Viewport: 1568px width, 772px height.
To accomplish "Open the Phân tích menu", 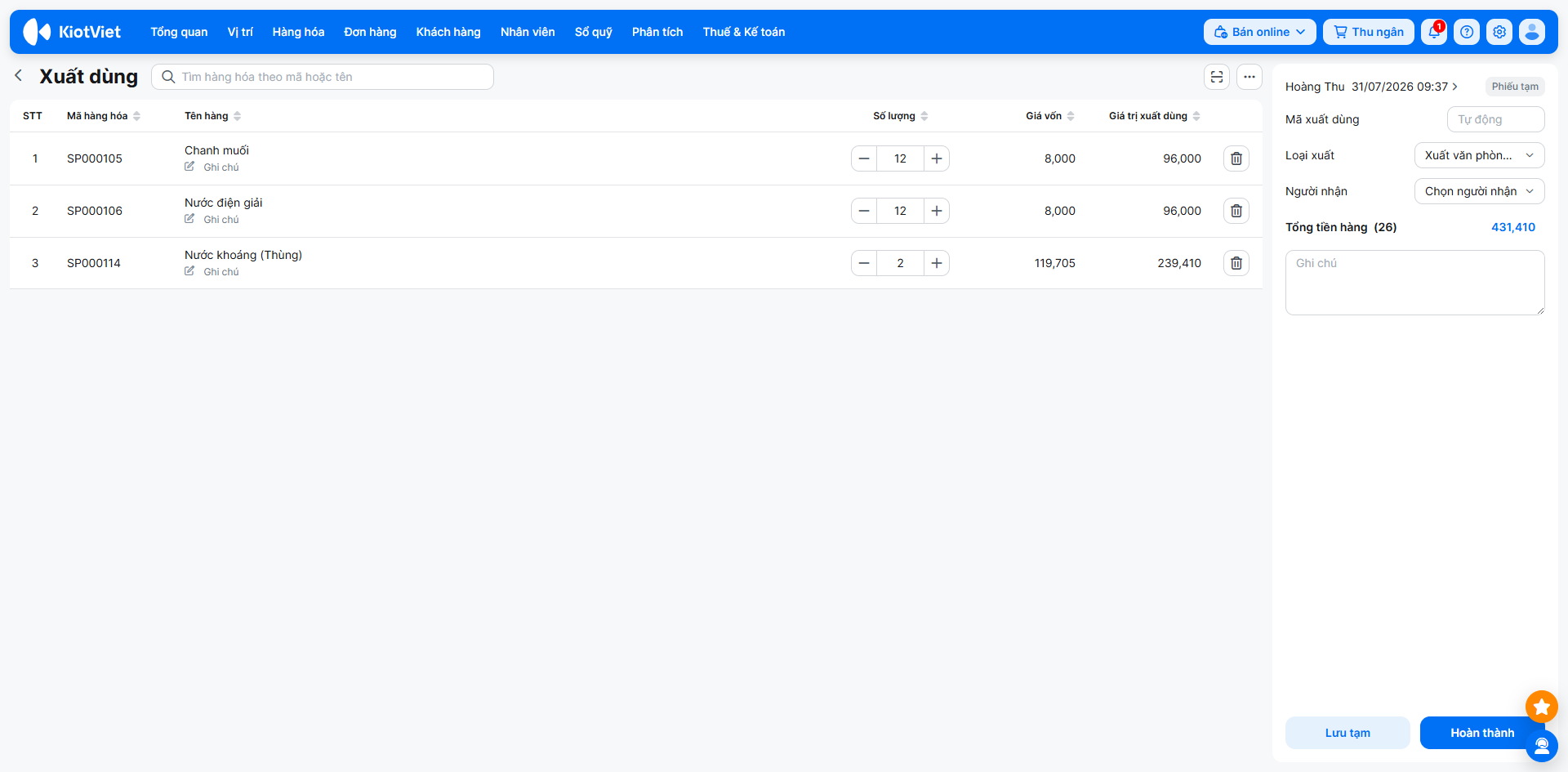I will (x=657, y=32).
